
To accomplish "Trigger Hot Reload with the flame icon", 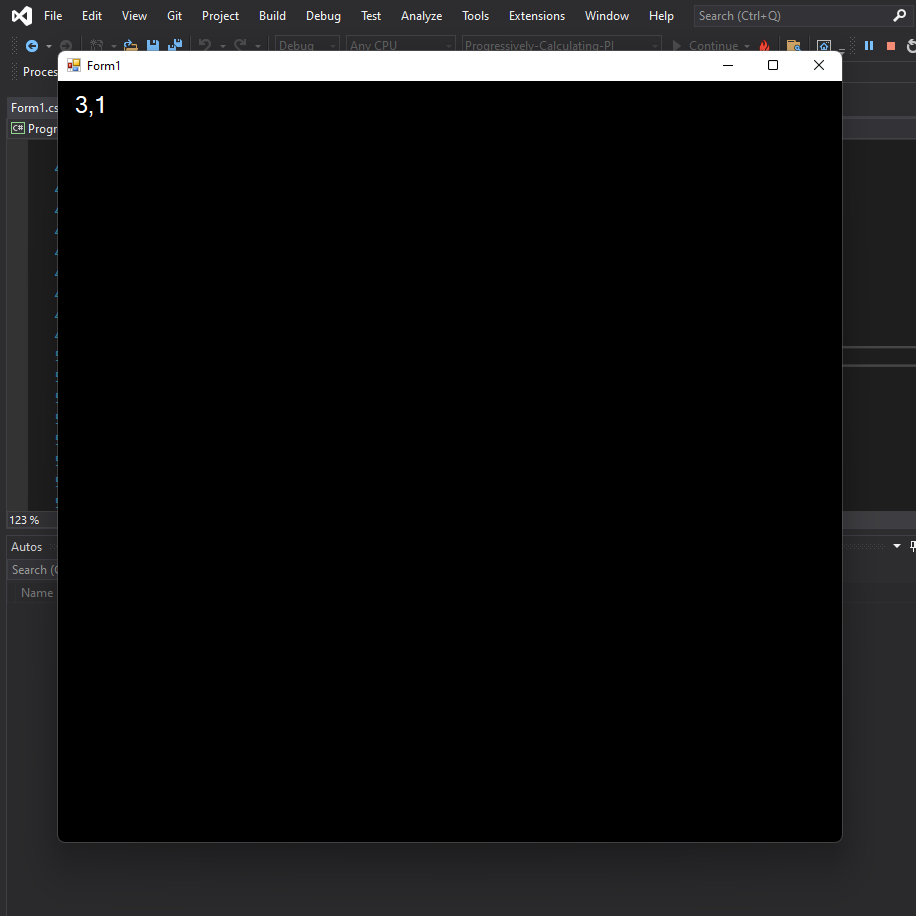I will 765,45.
